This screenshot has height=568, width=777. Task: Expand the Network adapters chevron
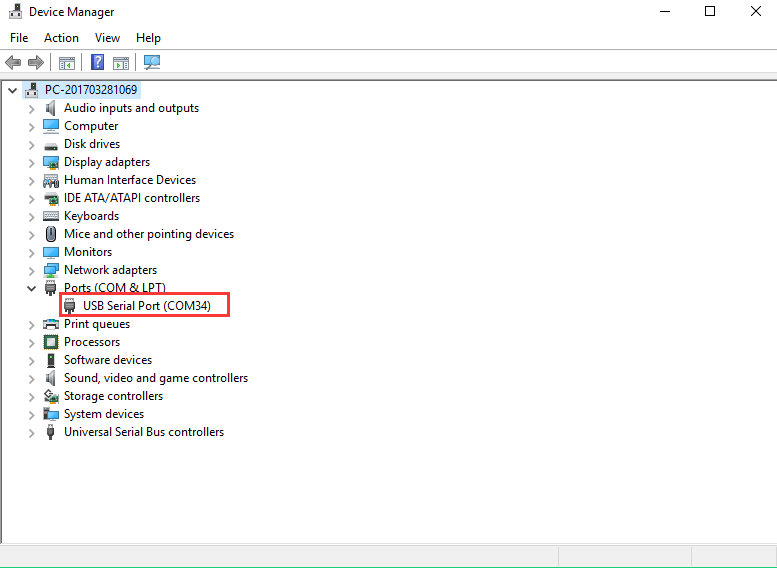tap(32, 271)
